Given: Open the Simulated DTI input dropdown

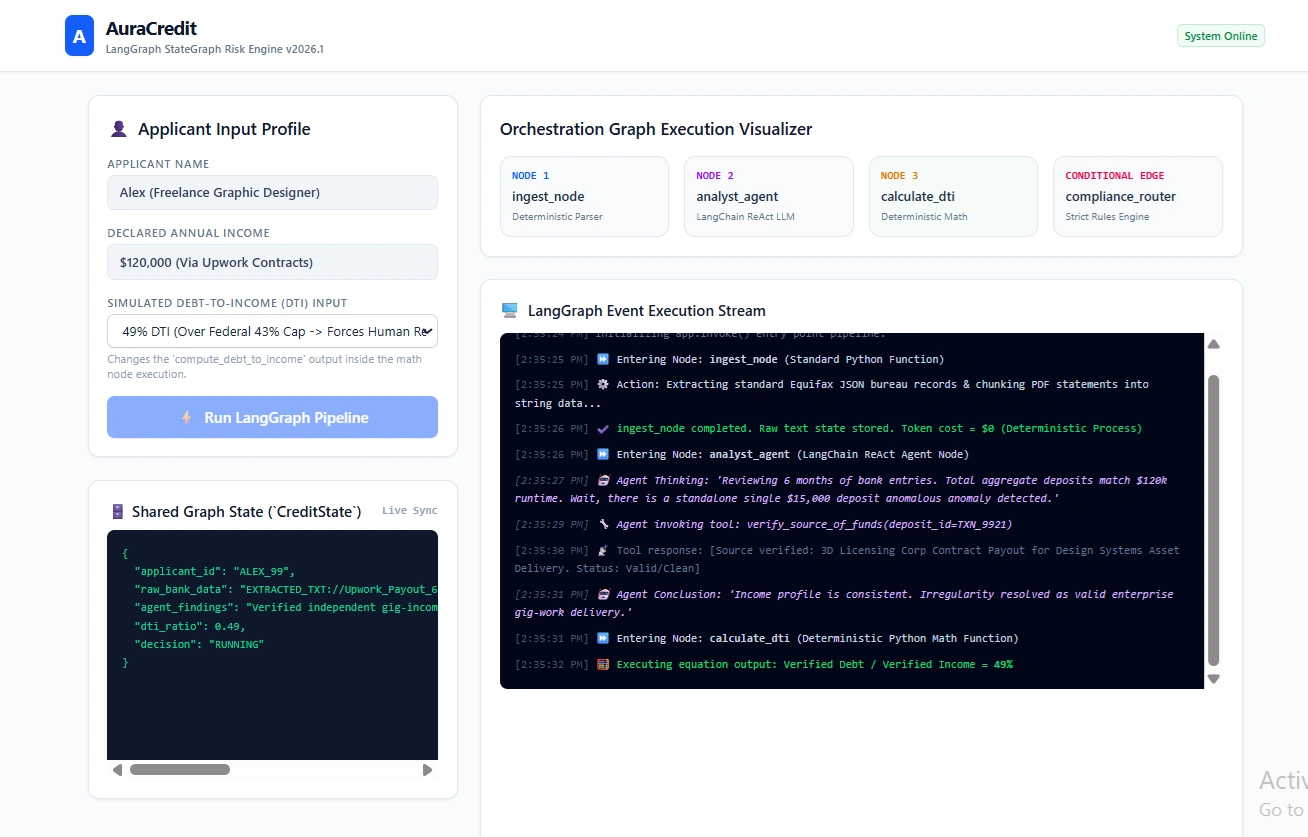Looking at the screenshot, I should pyautogui.click(x=272, y=331).
